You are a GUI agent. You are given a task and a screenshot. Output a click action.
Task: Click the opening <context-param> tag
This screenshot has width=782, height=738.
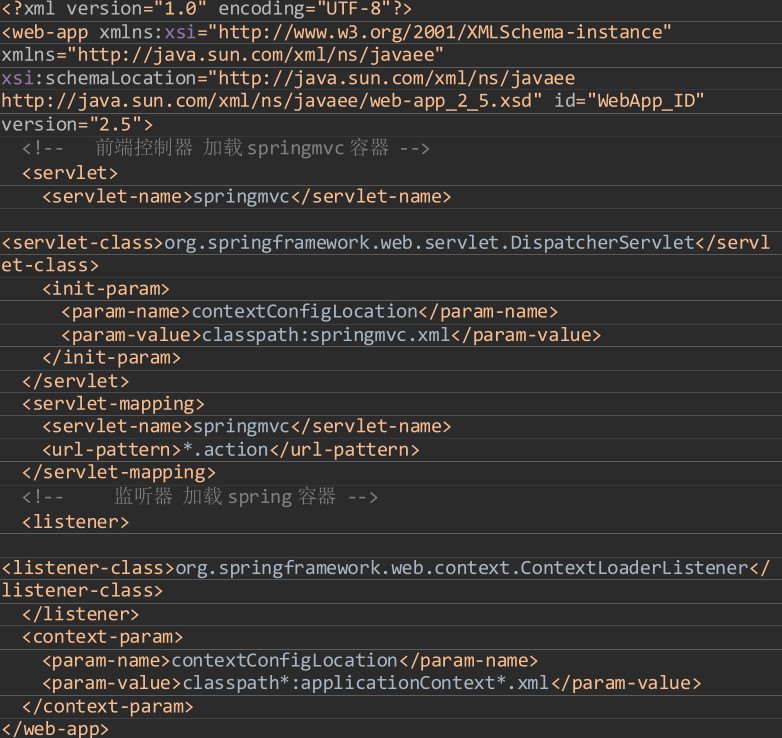click(x=102, y=637)
